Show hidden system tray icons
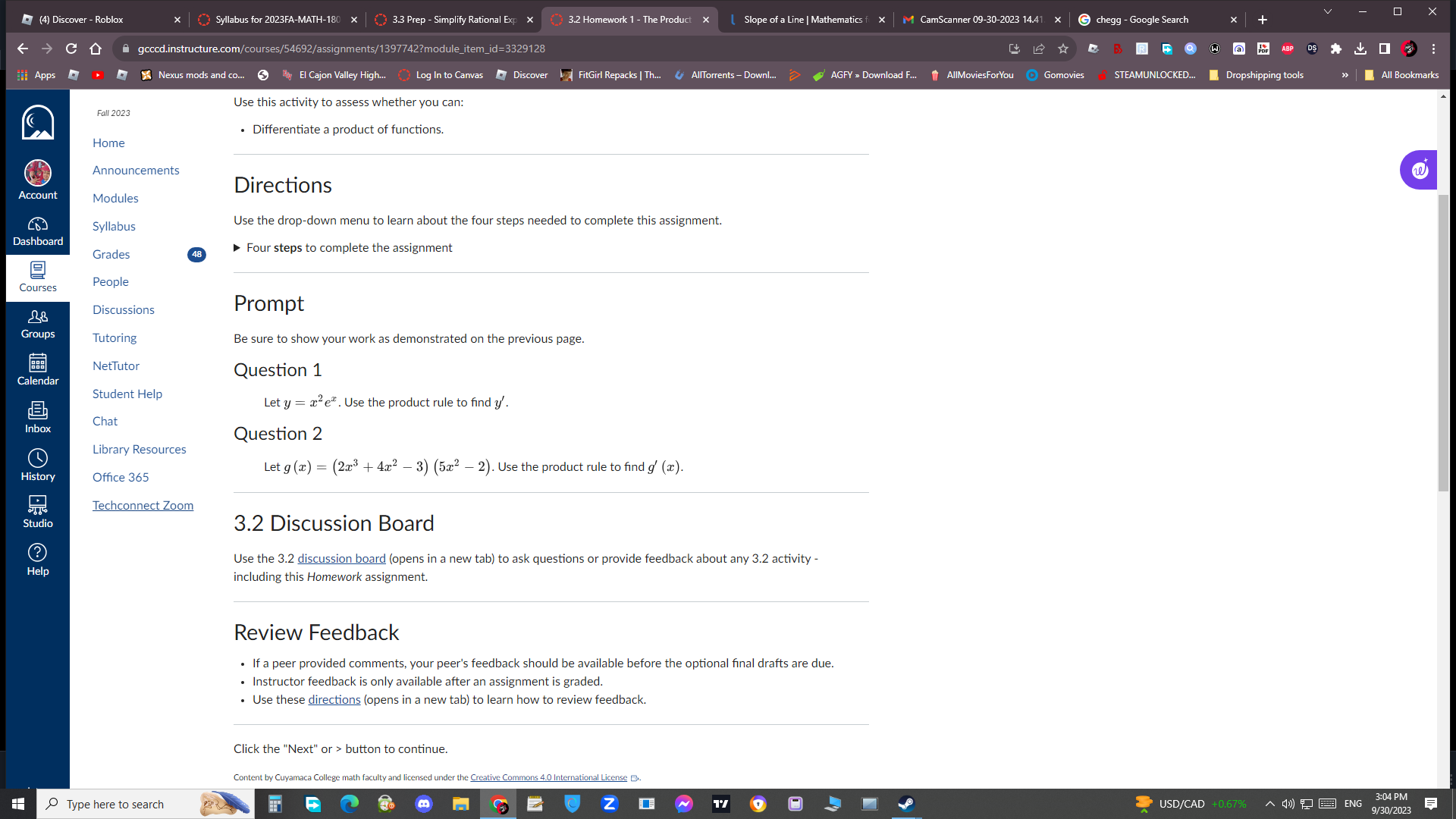The image size is (1456, 819). pyautogui.click(x=1269, y=804)
